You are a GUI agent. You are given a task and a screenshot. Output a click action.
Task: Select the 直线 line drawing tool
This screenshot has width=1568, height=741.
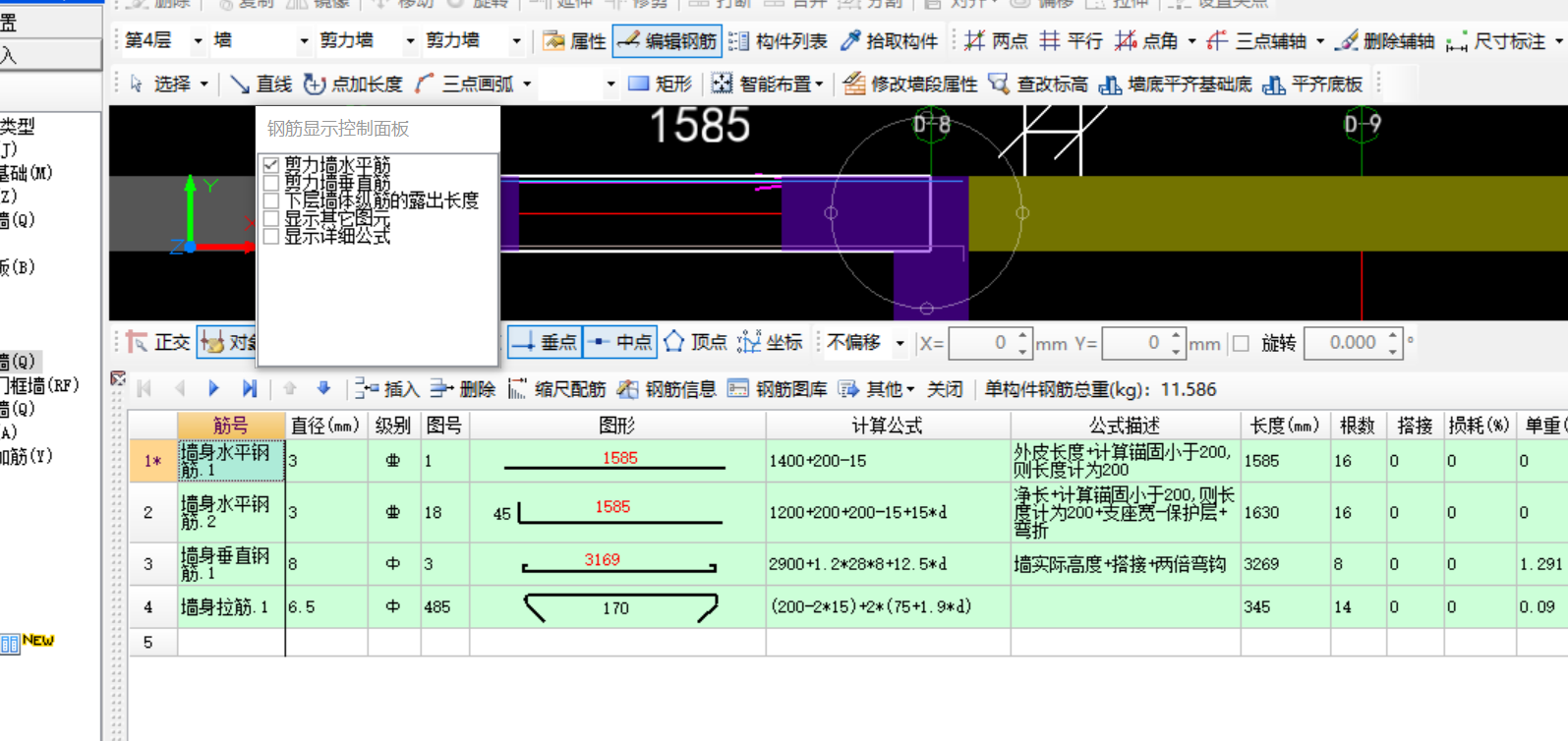[x=261, y=84]
